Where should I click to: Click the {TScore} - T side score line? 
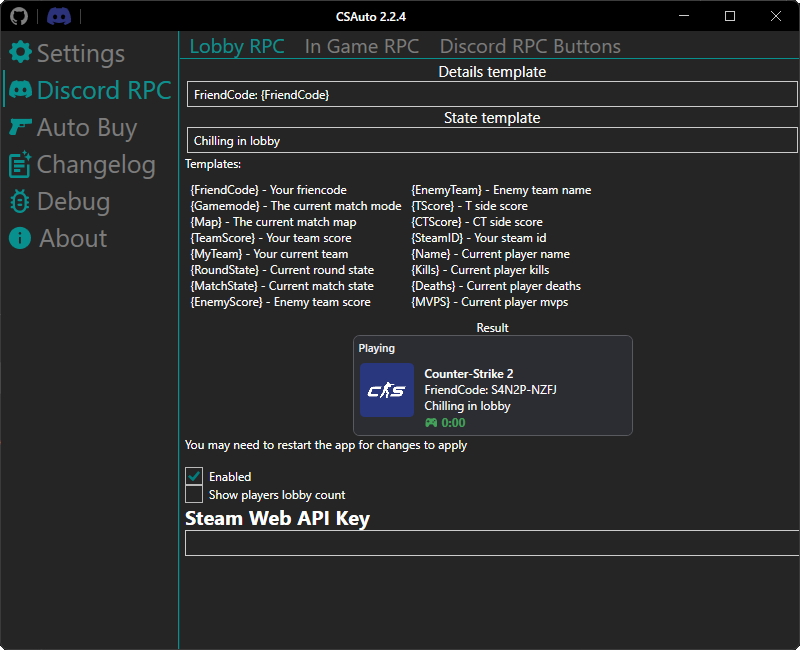(x=469, y=206)
